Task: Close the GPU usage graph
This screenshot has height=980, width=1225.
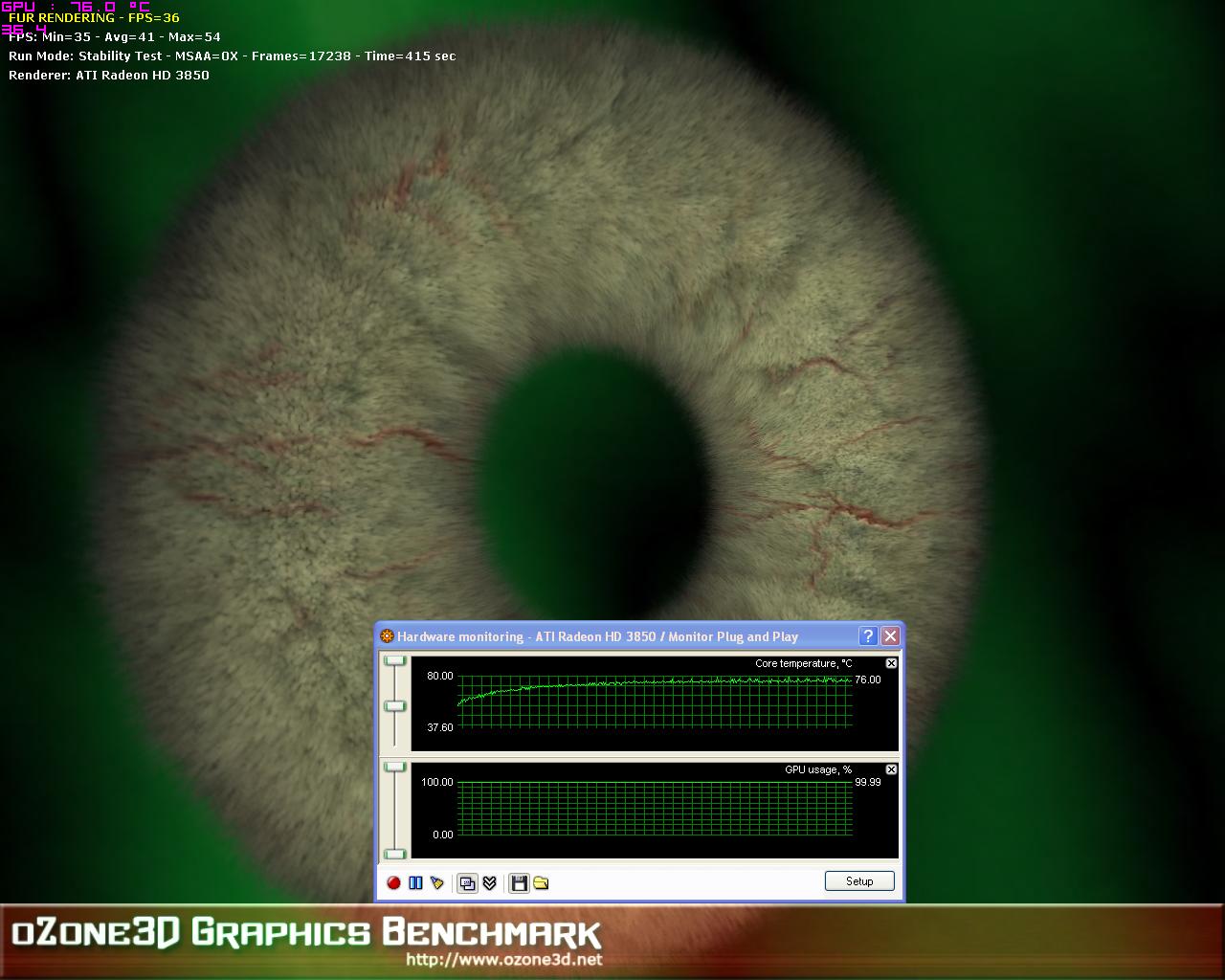Action: [x=891, y=769]
